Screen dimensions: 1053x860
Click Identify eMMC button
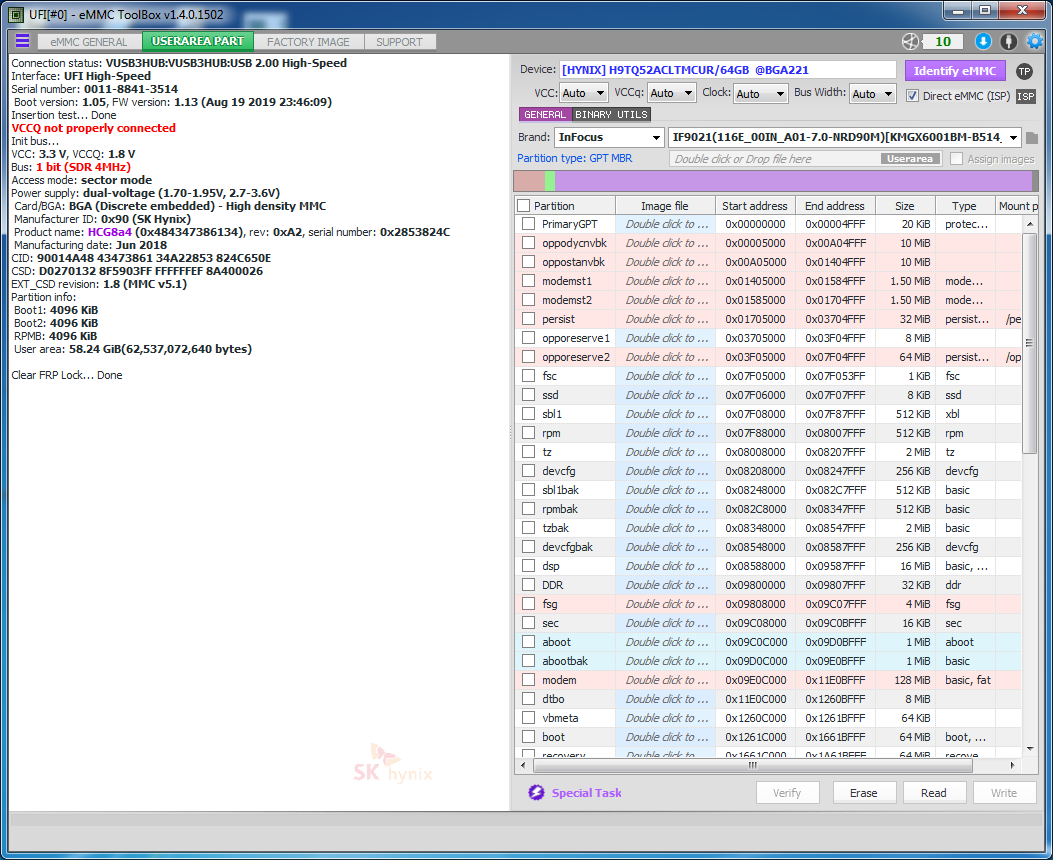[x=955, y=70]
